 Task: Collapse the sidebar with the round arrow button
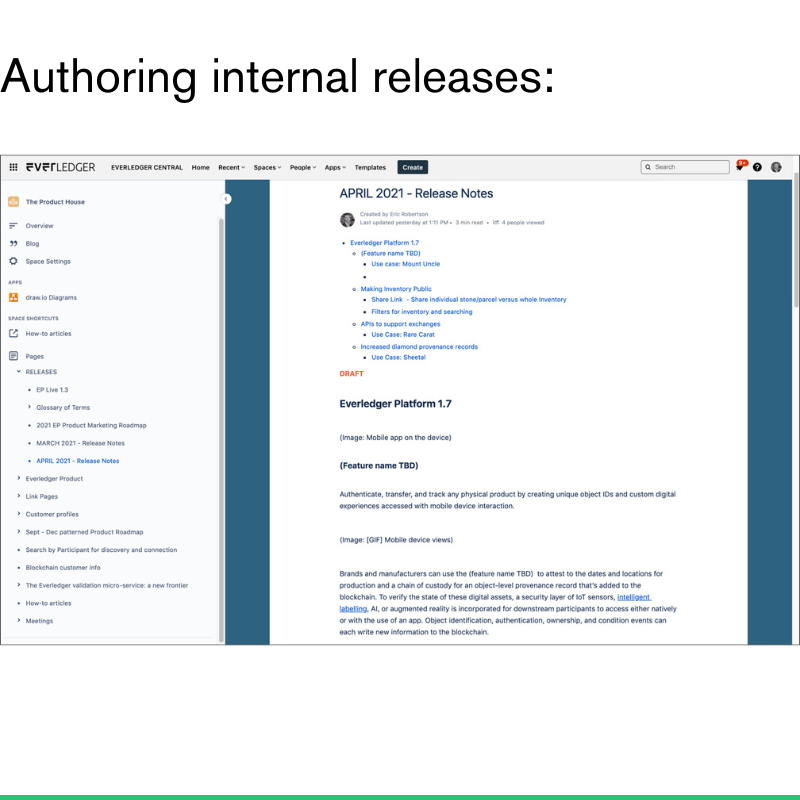click(226, 199)
